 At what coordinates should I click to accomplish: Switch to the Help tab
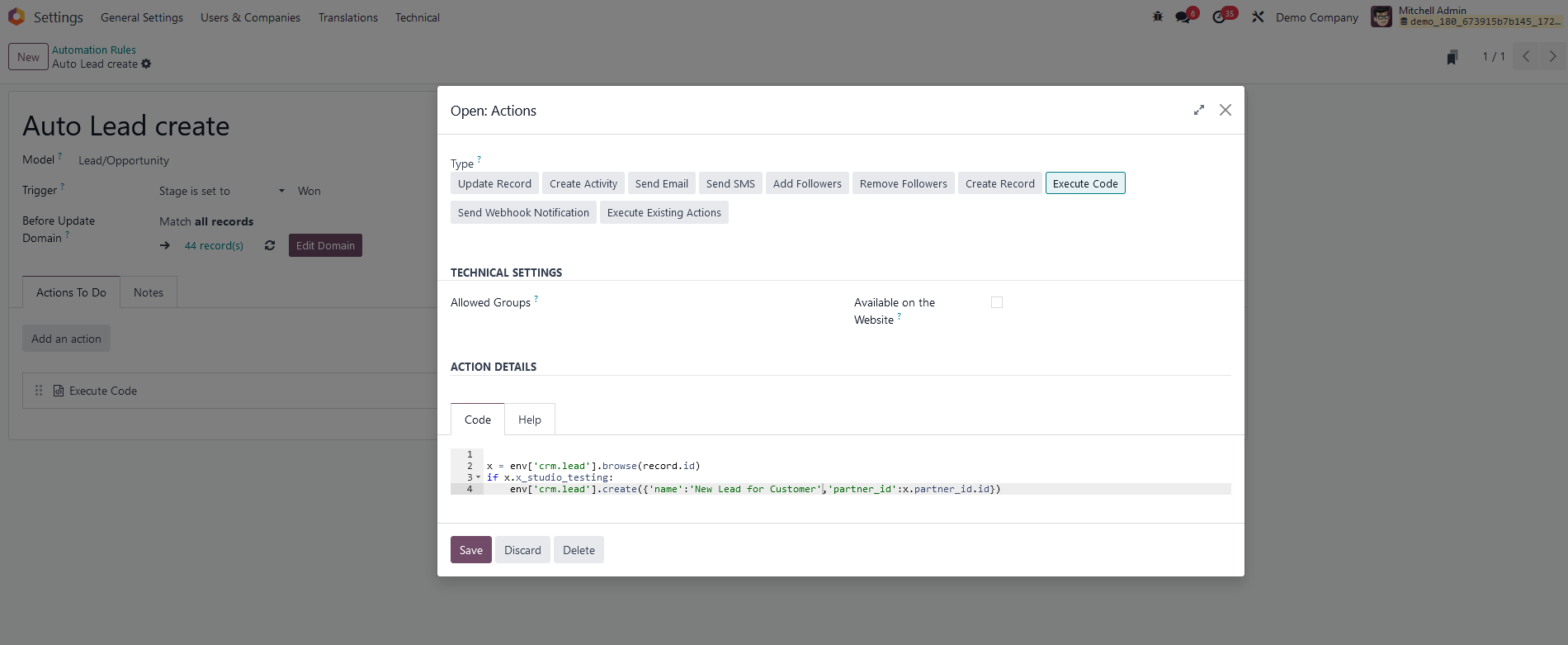(x=530, y=420)
